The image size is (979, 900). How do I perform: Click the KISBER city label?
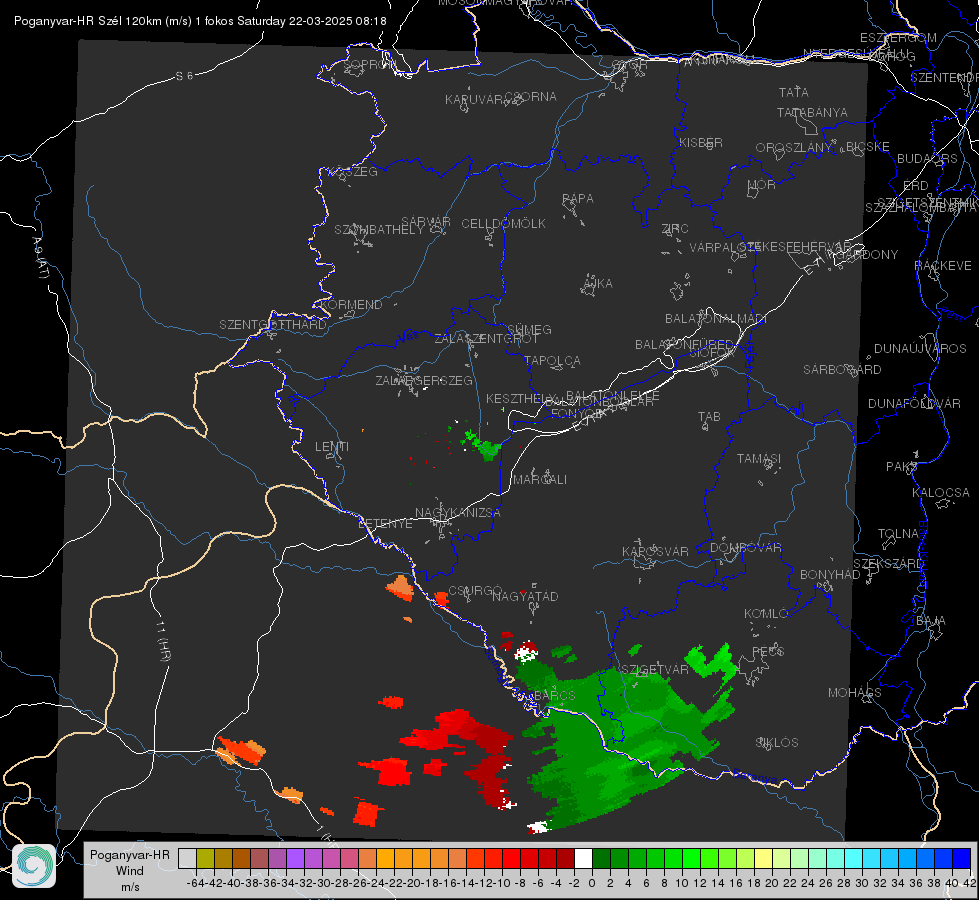pyautogui.click(x=701, y=142)
